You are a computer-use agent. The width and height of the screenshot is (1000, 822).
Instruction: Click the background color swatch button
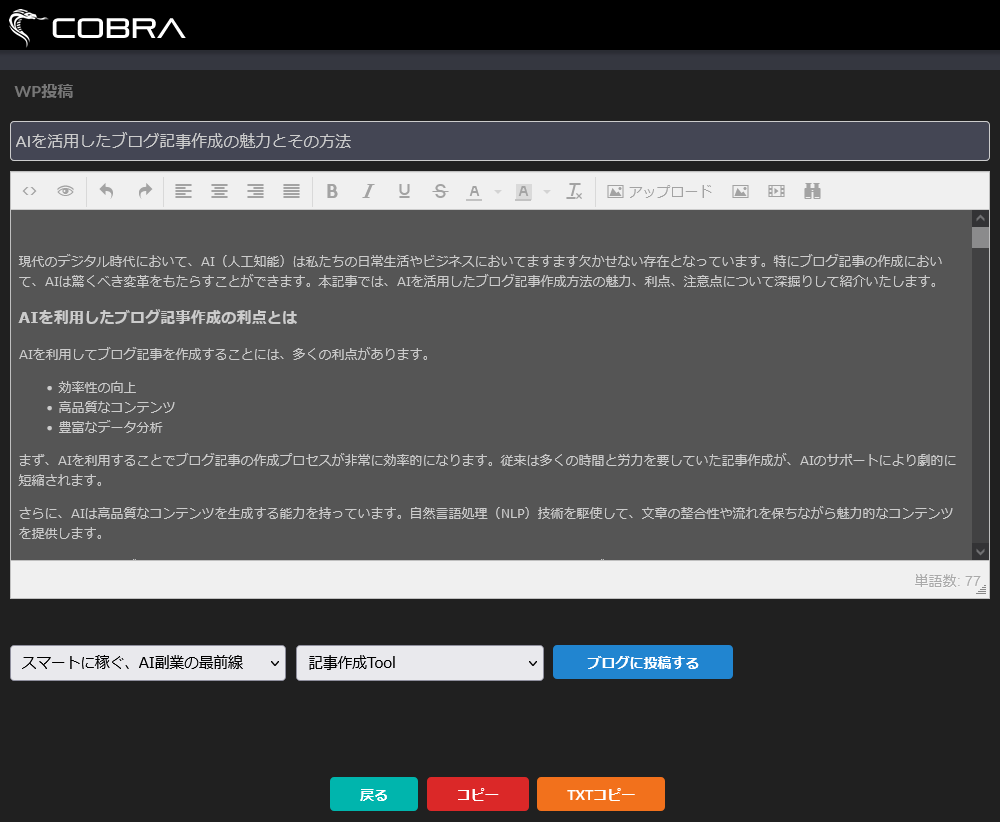[523, 191]
